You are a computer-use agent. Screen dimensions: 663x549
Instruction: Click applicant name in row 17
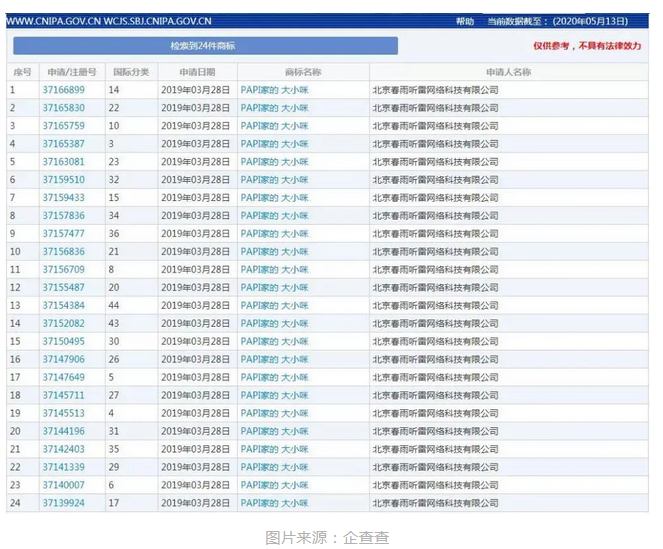pyautogui.click(x=435, y=377)
